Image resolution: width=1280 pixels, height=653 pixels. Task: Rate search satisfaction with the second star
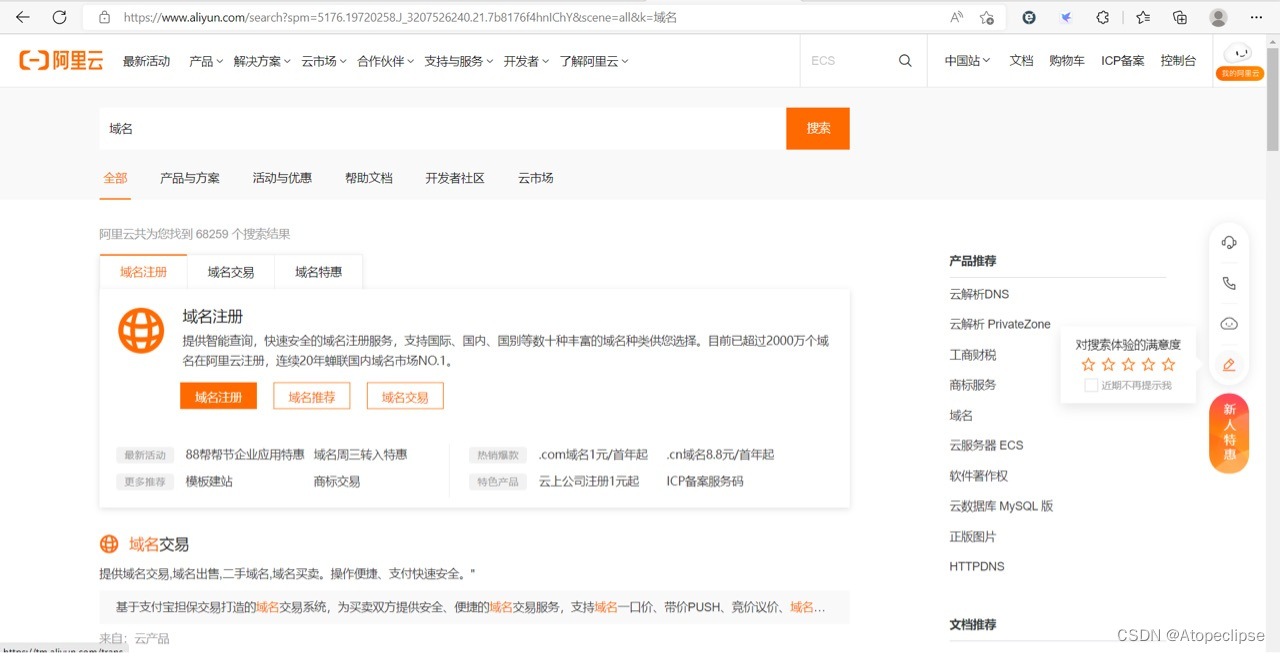point(1108,365)
